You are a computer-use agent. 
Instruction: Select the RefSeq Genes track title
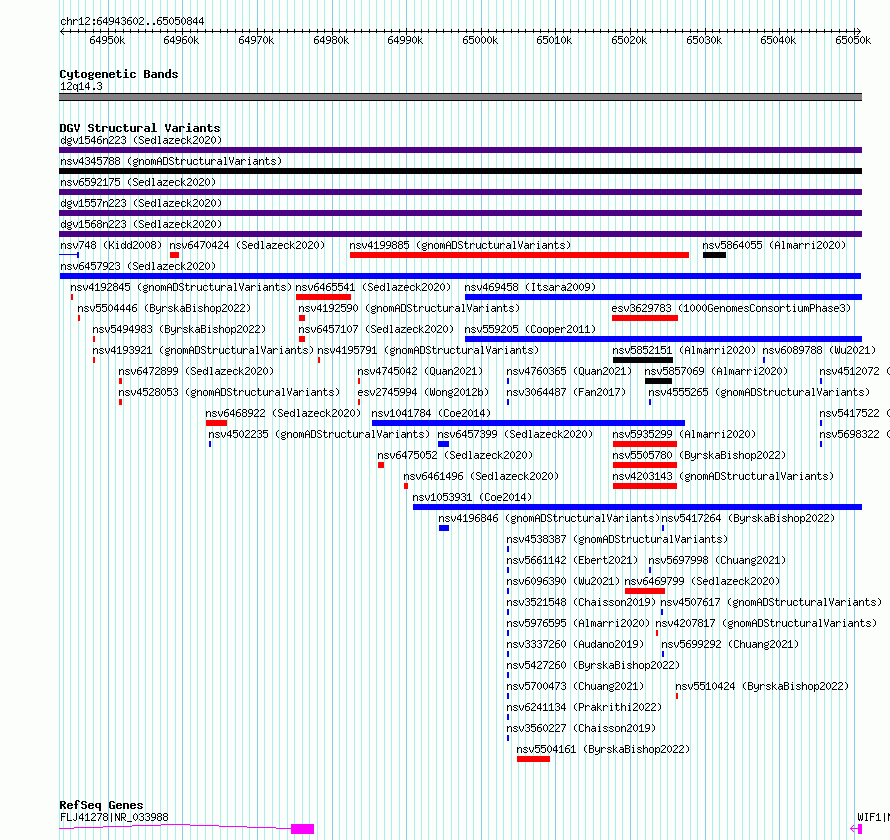101,805
